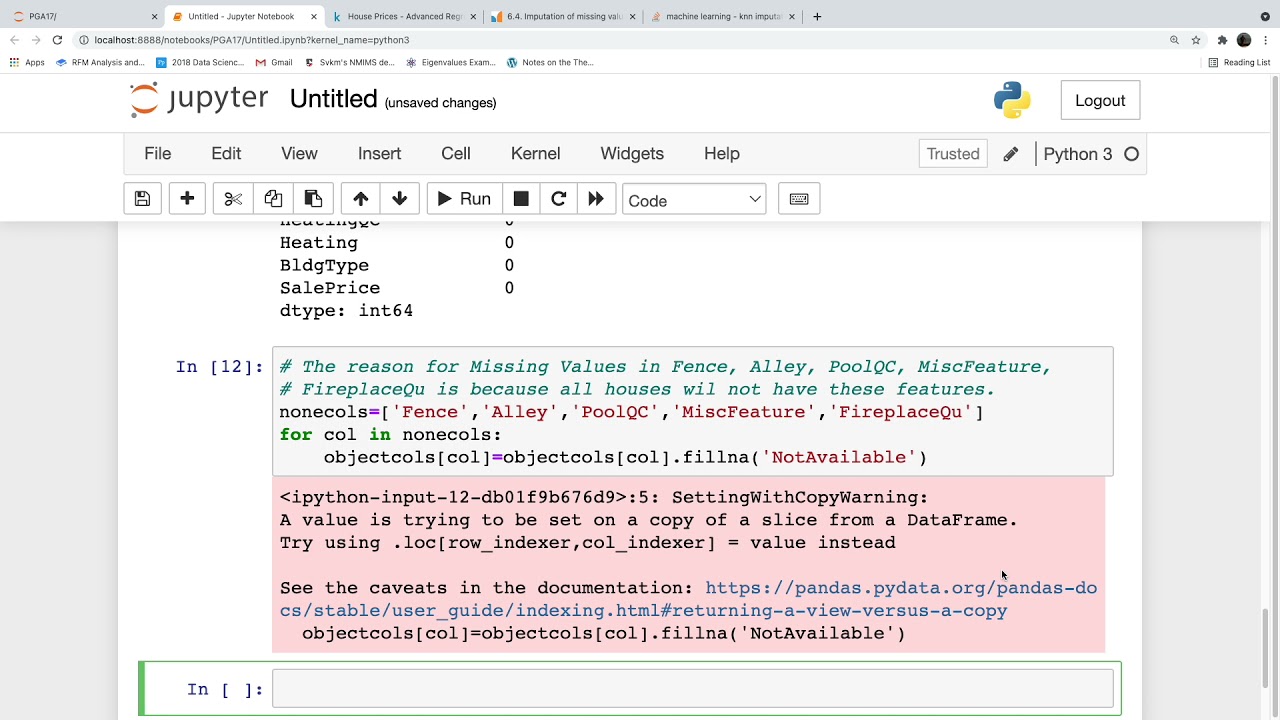The image size is (1280, 720).
Task: Open the Kernel menu
Action: click(x=535, y=154)
